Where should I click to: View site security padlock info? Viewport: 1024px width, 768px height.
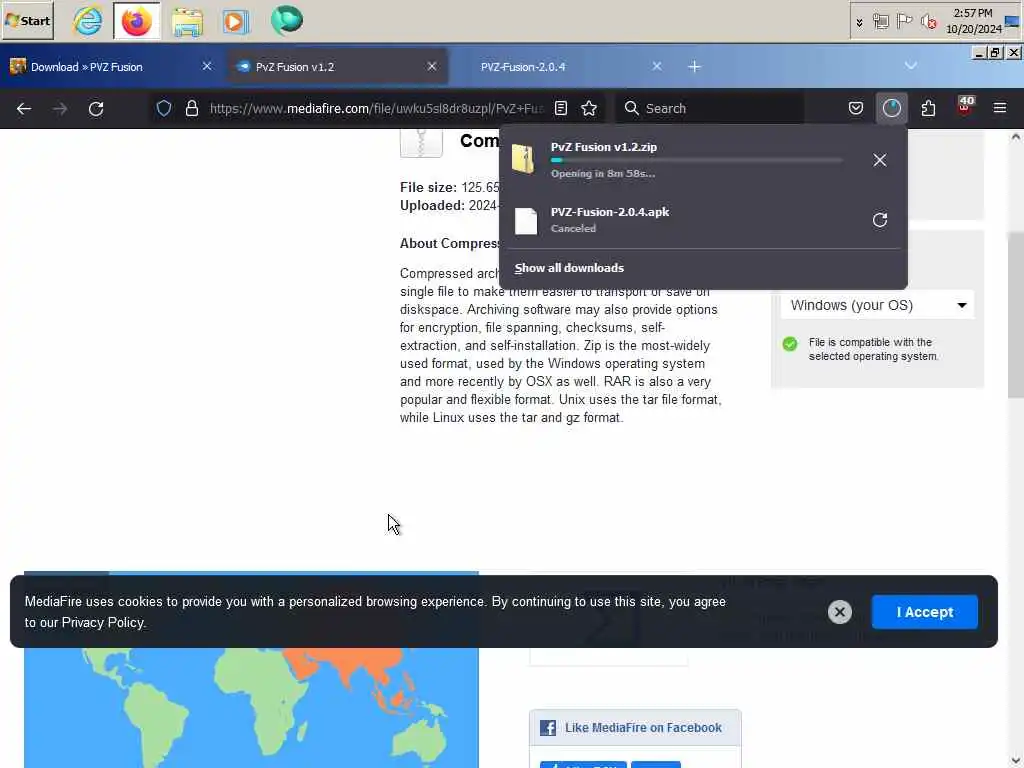(x=191, y=108)
